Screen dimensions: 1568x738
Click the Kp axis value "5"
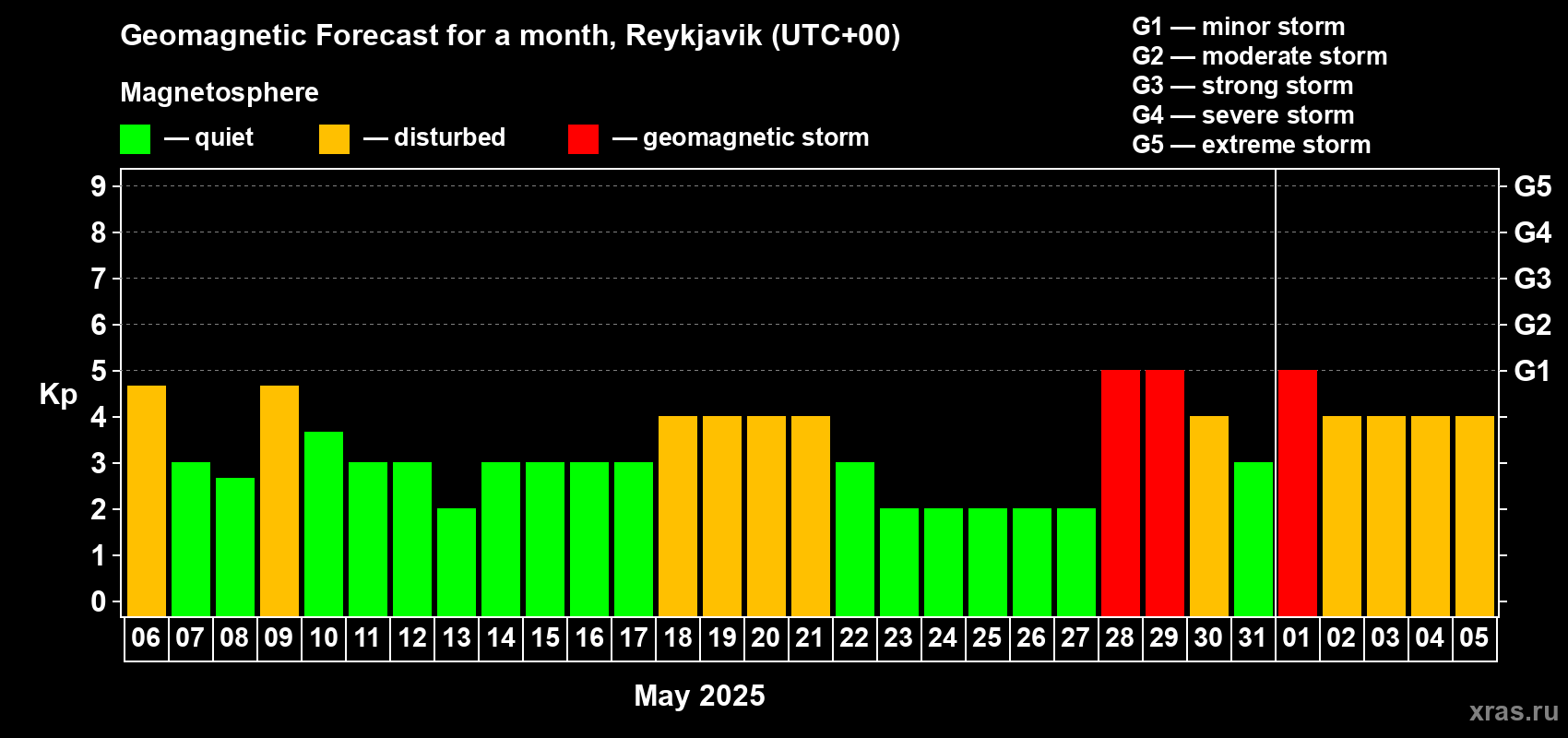point(99,371)
